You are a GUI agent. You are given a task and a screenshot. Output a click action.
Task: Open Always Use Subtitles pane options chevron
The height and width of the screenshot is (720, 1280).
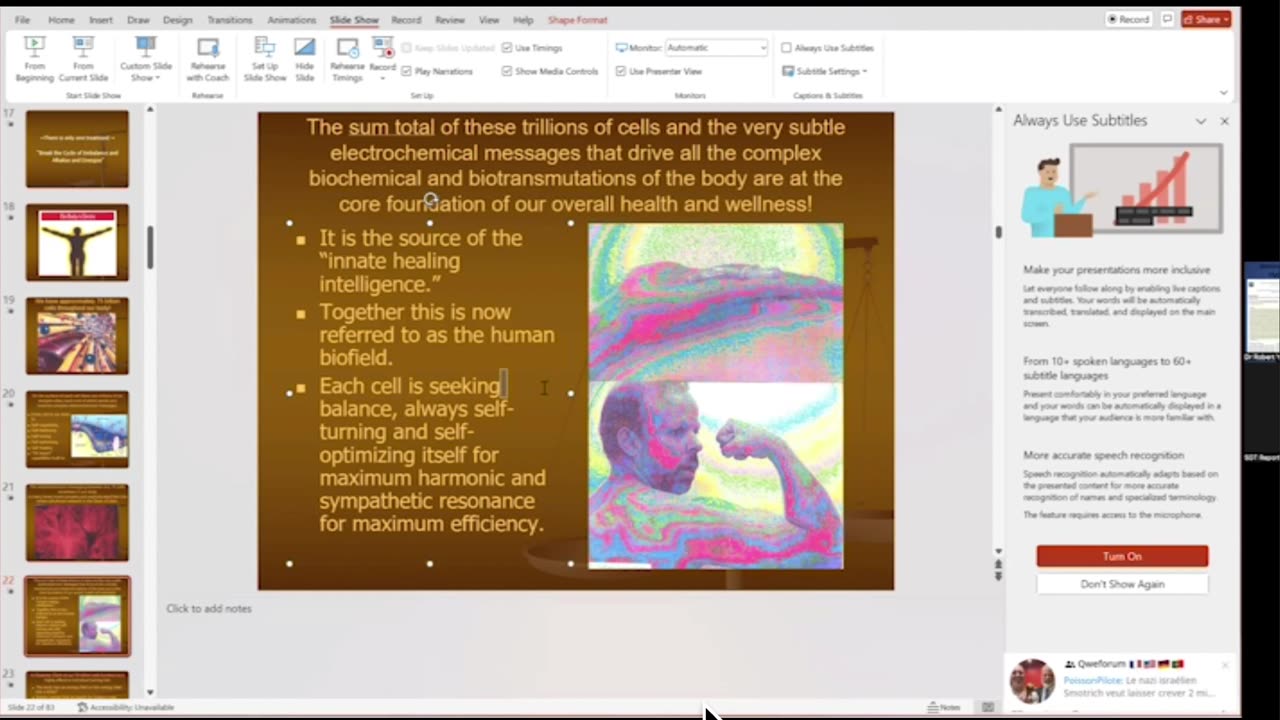tap(1201, 121)
